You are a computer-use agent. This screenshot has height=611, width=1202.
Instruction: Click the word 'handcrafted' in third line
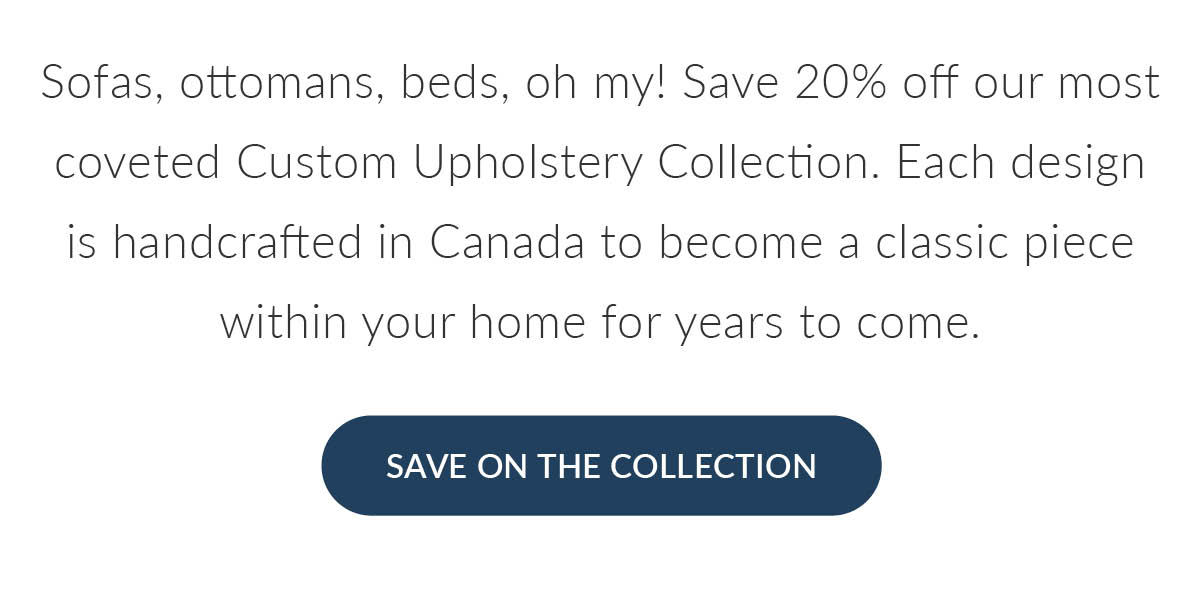pyautogui.click(x=237, y=243)
